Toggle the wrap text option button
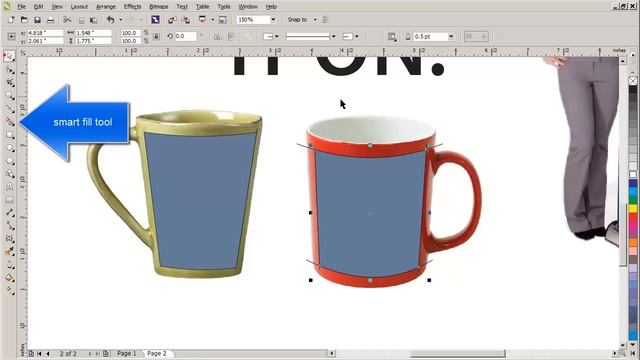 [392, 37]
